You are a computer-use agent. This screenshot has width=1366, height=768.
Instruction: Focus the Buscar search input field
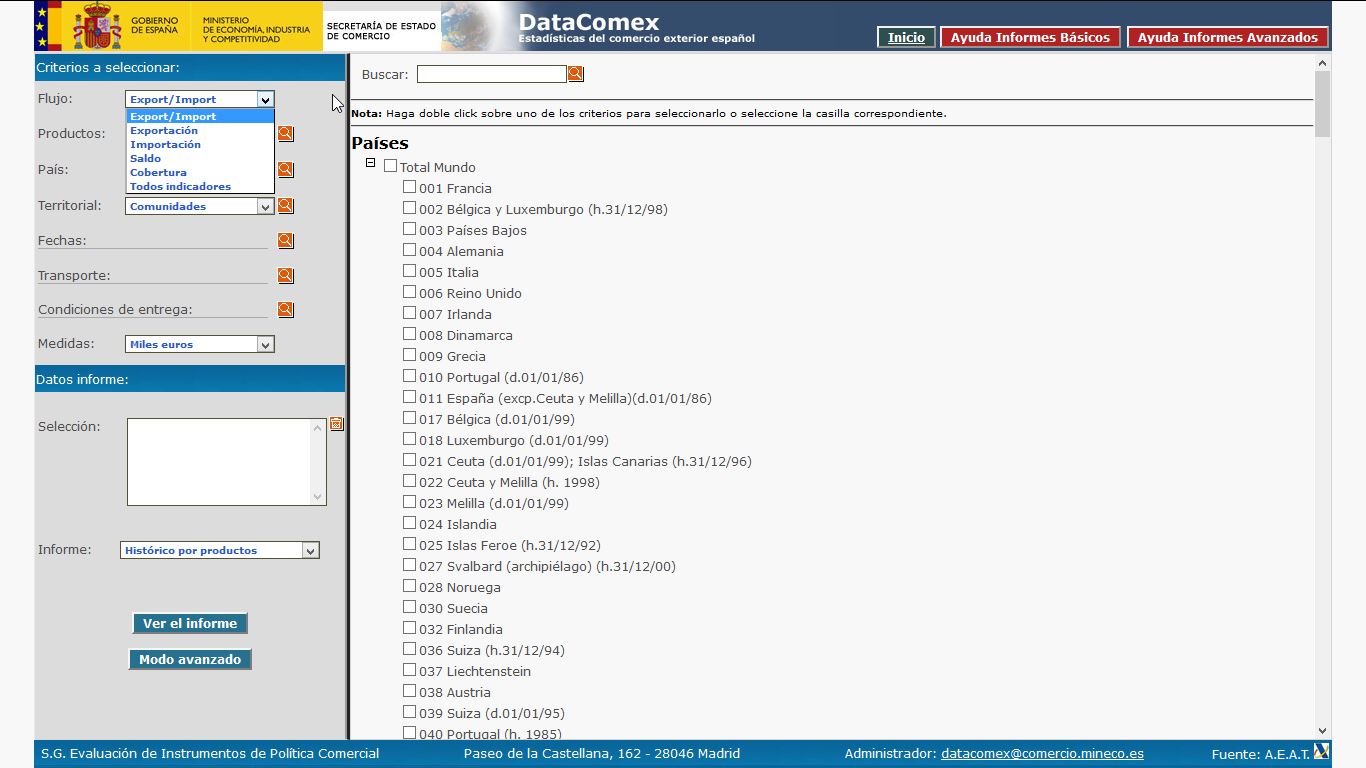491,74
